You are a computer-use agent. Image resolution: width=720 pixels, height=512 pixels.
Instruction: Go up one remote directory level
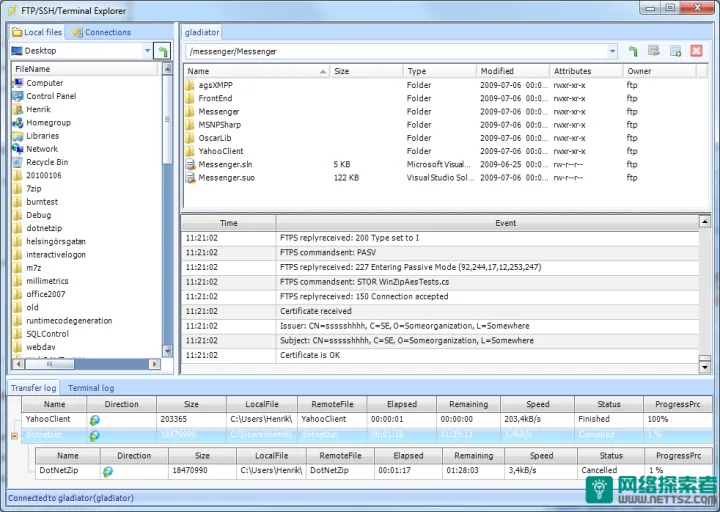pyautogui.click(x=633, y=51)
